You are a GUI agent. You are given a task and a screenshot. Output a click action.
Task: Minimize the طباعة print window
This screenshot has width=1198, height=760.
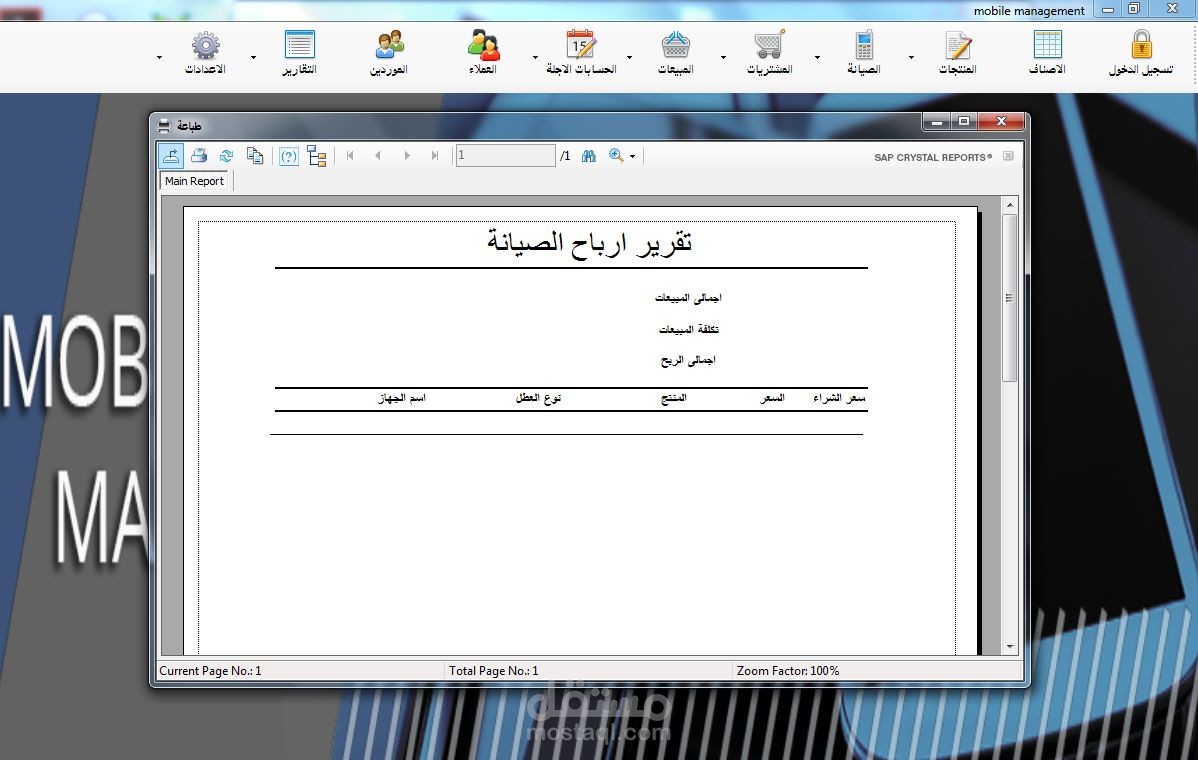(937, 121)
